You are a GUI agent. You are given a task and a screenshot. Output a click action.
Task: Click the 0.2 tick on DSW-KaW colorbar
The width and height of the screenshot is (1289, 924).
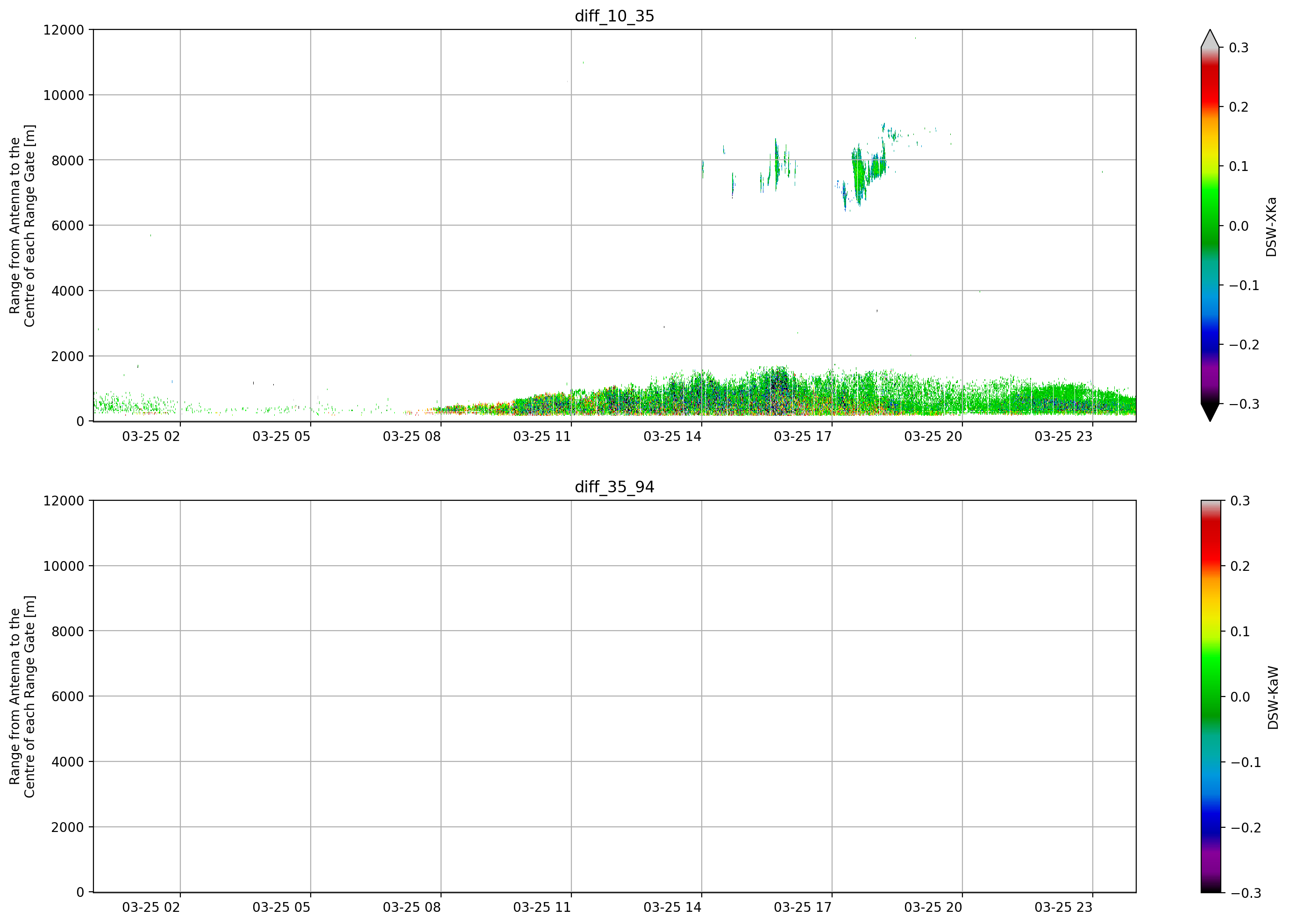(1240, 566)
